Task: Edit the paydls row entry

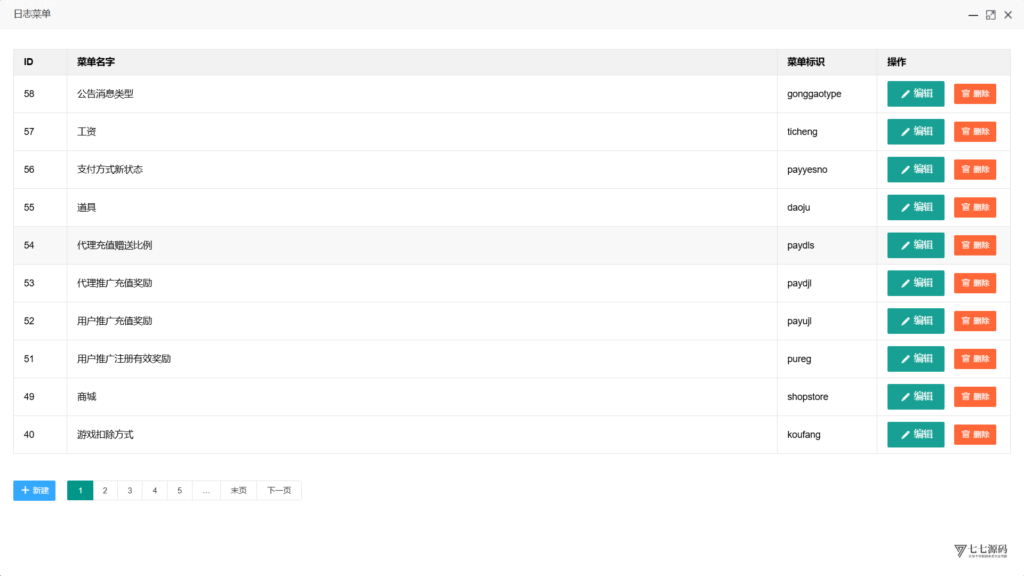Action: (915, 245)
